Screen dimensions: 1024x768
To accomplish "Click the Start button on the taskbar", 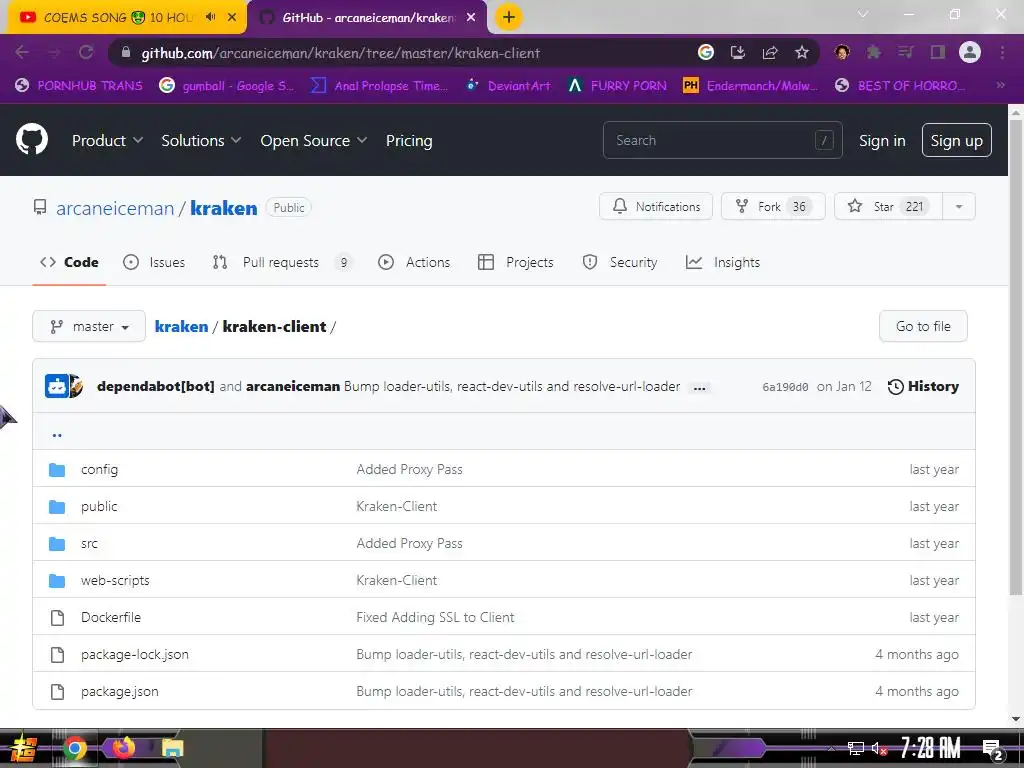I will [24, 748].
